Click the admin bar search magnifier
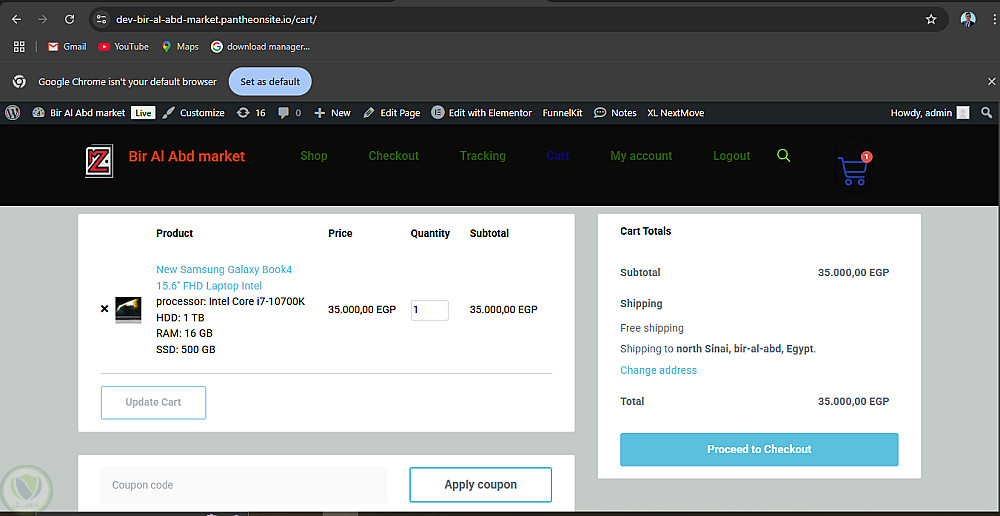The image size is (1000, 516). pyautogui.click(x=987, y=113)
